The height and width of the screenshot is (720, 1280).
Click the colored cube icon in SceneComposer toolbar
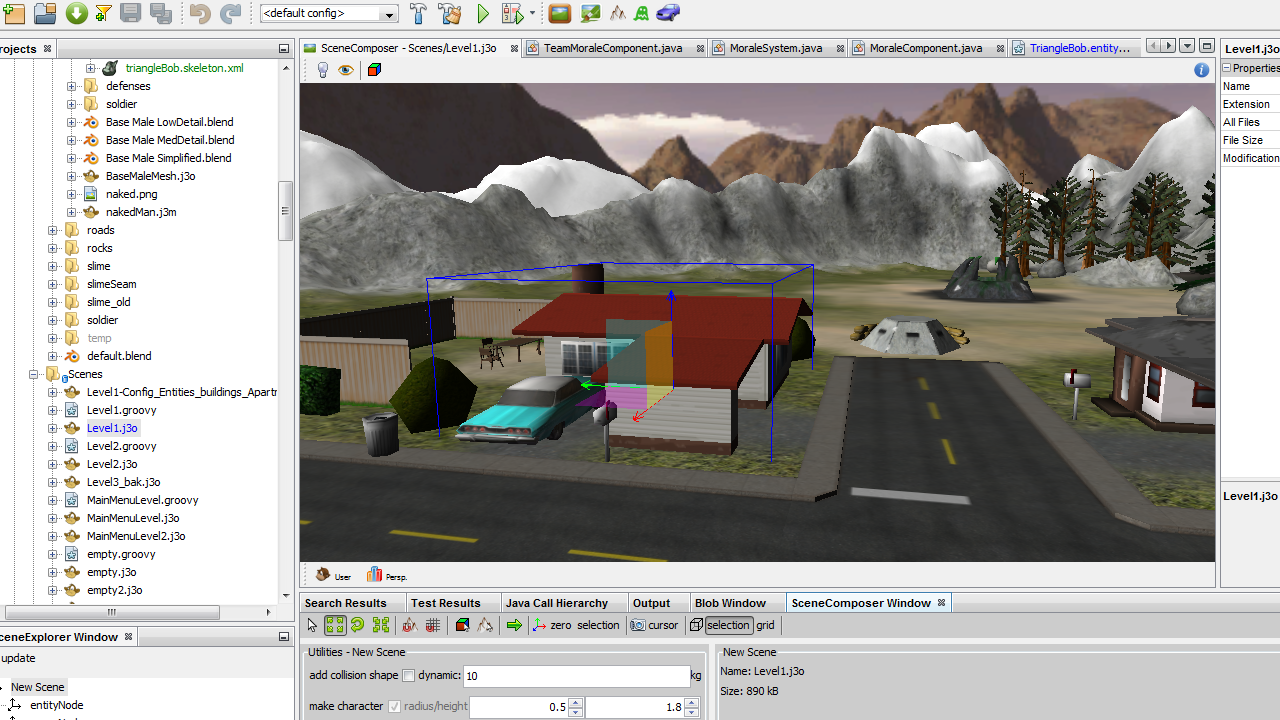point(374,70)
